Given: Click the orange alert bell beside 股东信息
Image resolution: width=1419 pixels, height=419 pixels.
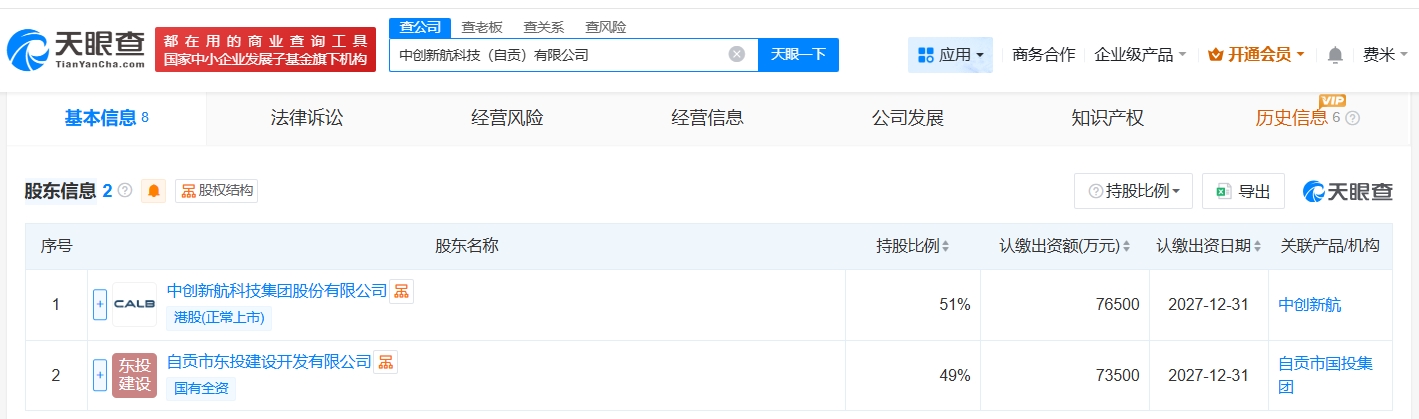Looking at the screenshot, I should coord(154,191).
